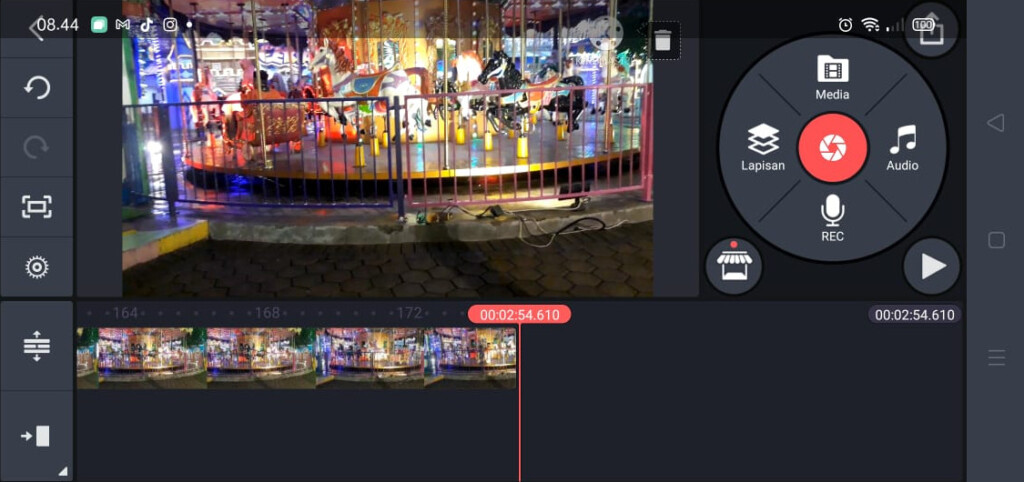1024x482 pixels.
Task: Go back using top-left arrow
Action: (36, 28)
